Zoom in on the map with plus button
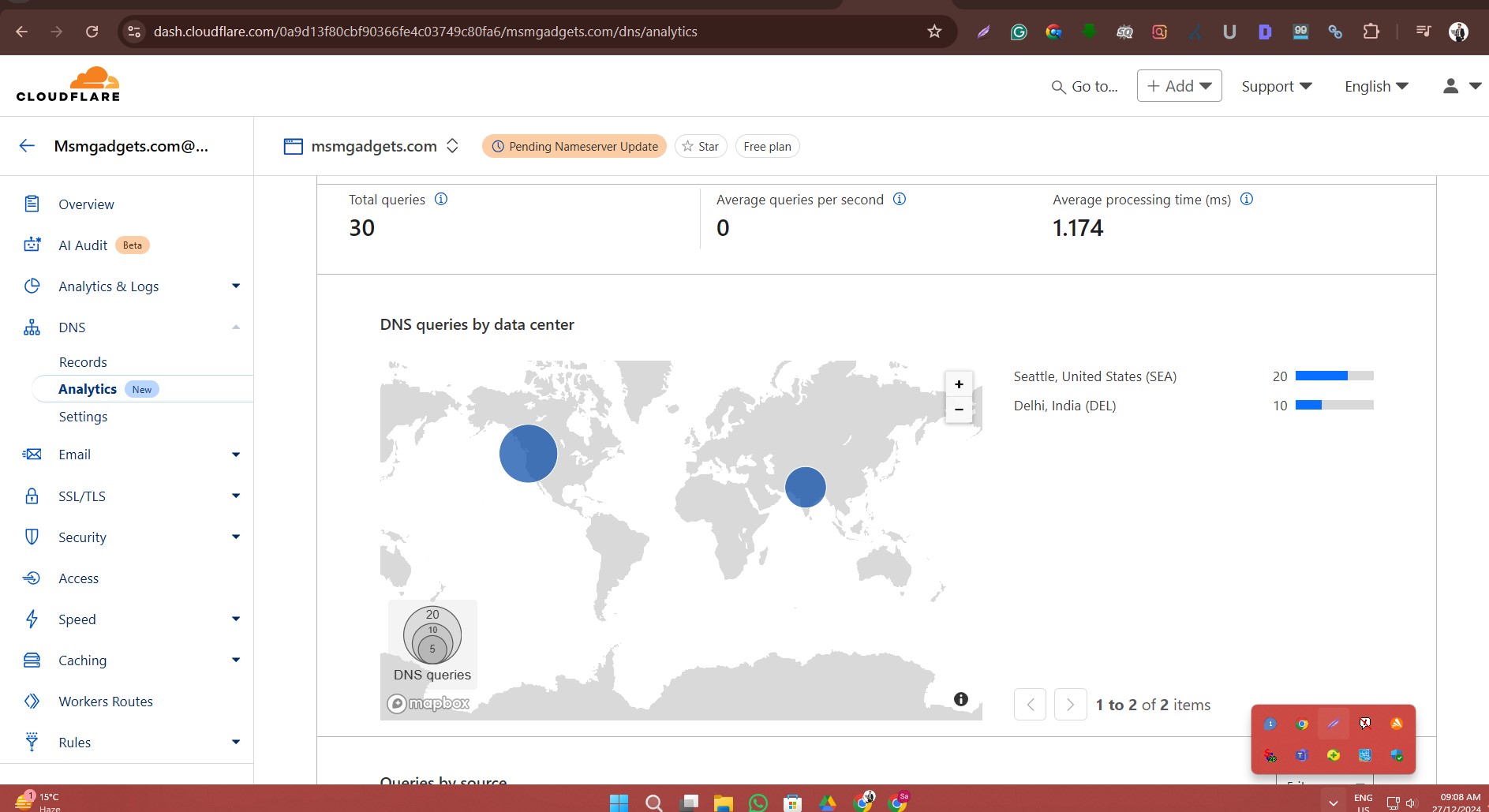Image resolution: width=1489 pixels, height=812 pixels. [x=959, y=384]
